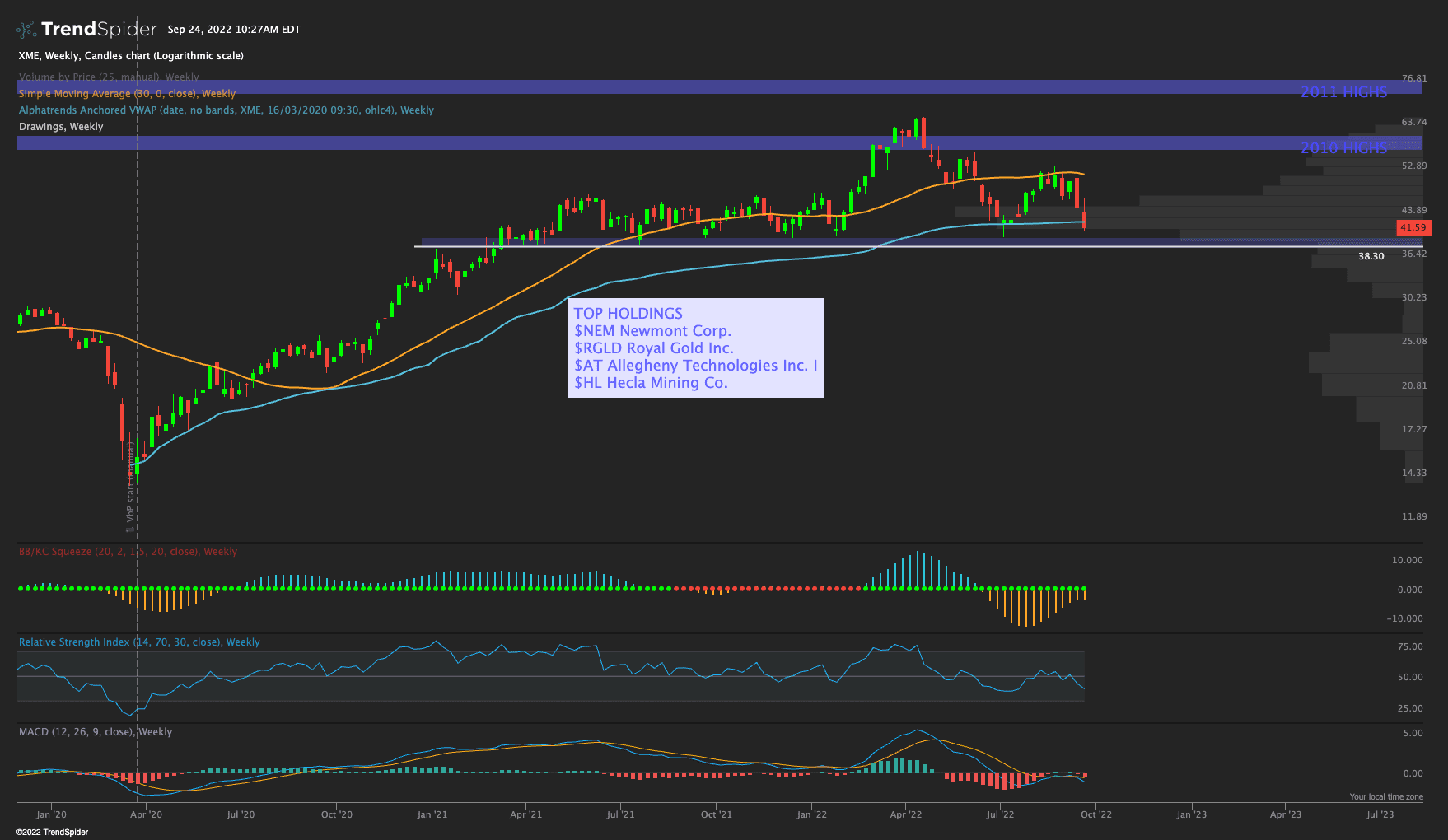Click the 2010 HIGHS annotation text

coord(1343,148)
